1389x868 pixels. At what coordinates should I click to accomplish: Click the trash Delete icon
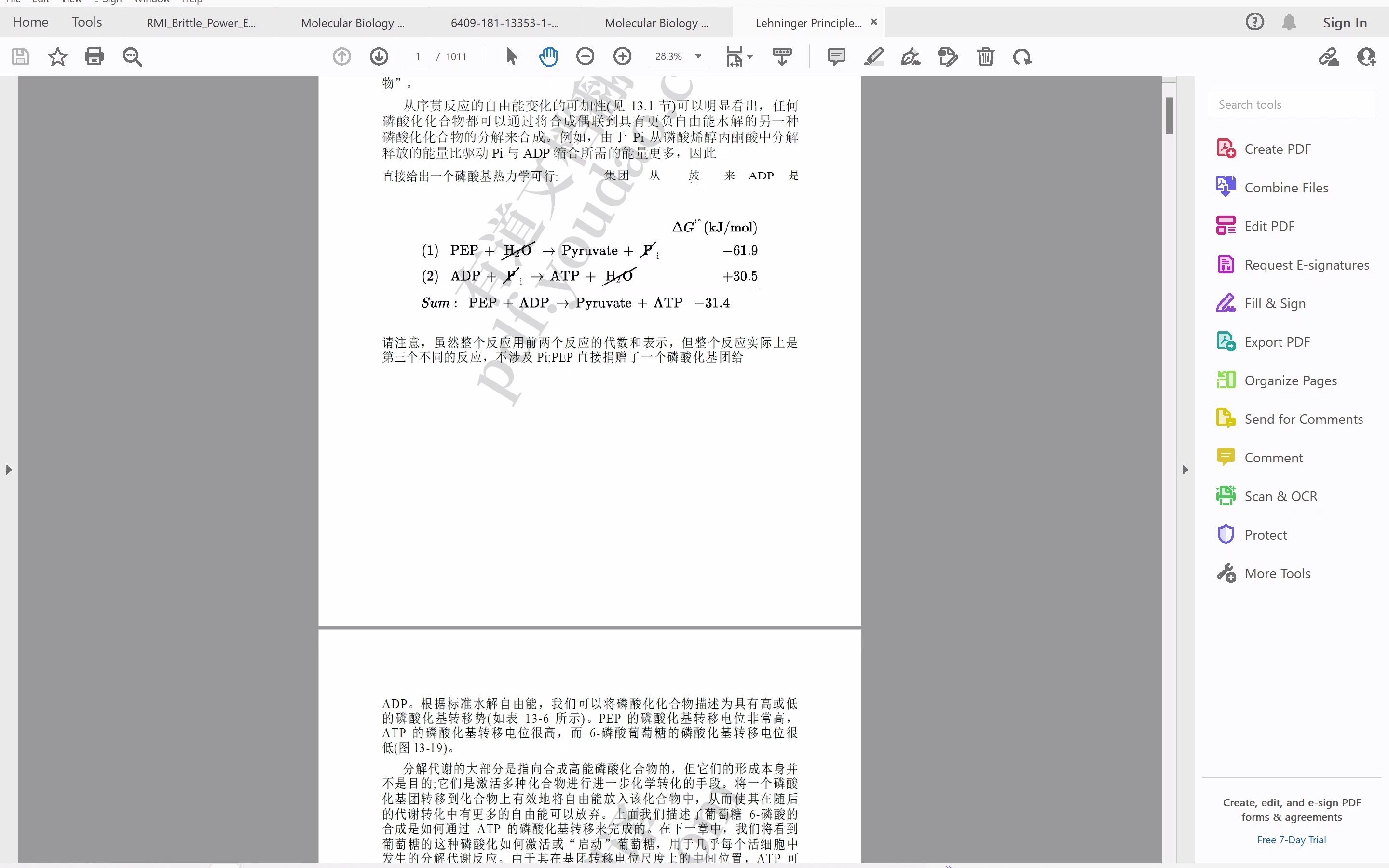(985, 56)
